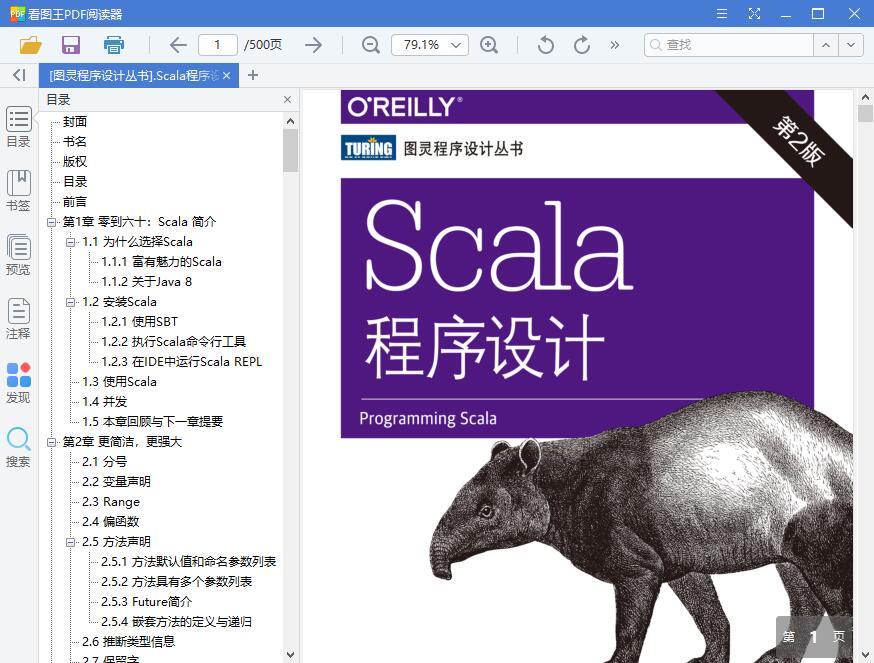
Task: Open the 注释 annotations panel
Action: tap(18, 319)
